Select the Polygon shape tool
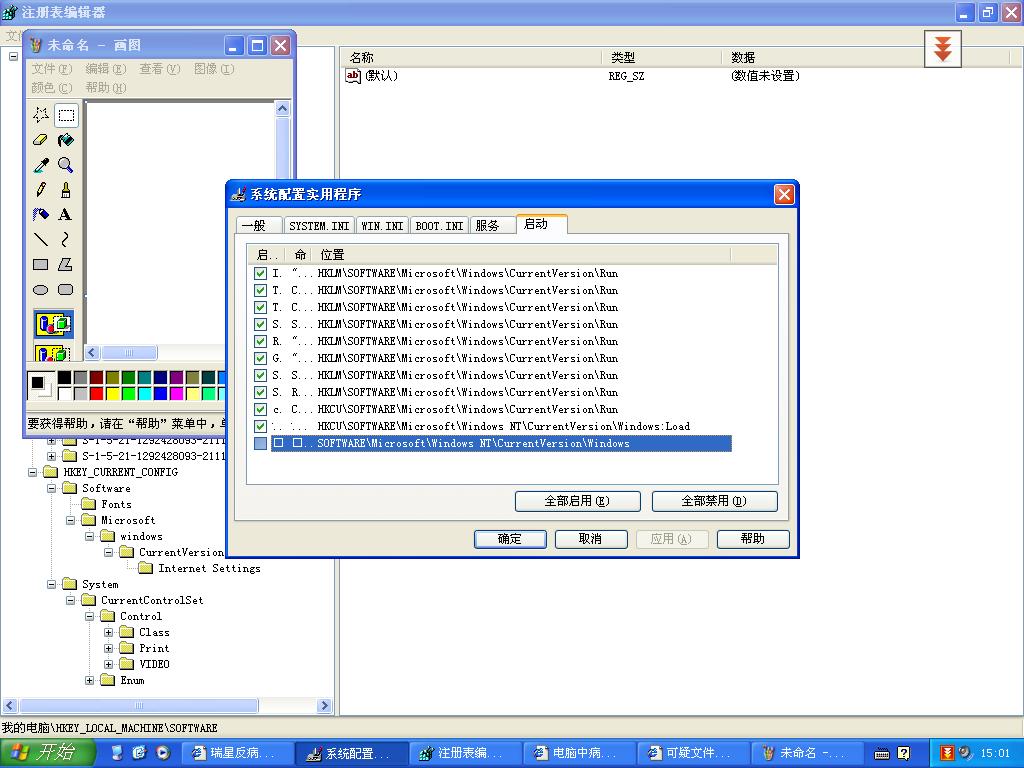Image resolution: width=1024 pixels, height=768 pixels. tap(66, 264)
